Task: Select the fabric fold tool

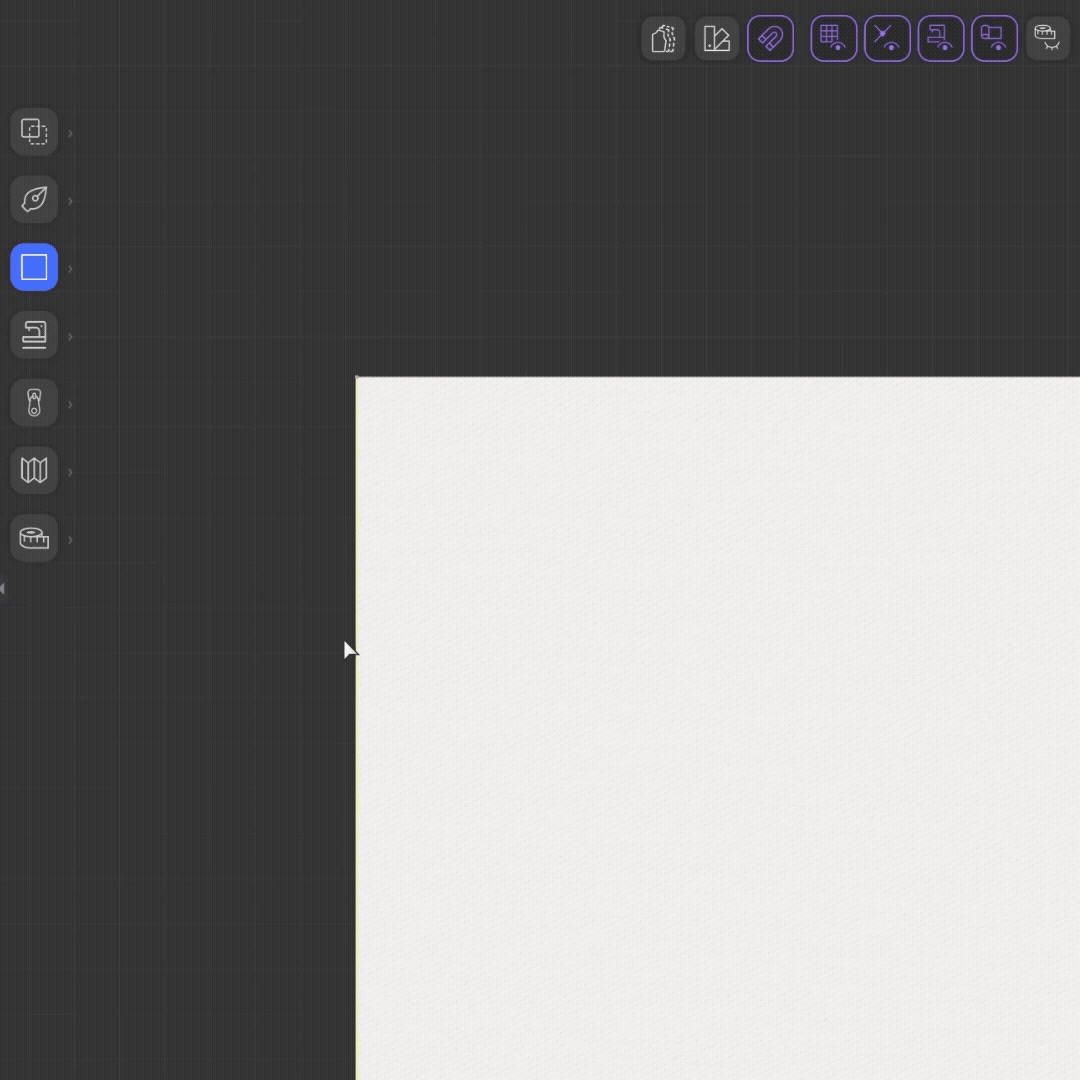Action: click(34, 470)
